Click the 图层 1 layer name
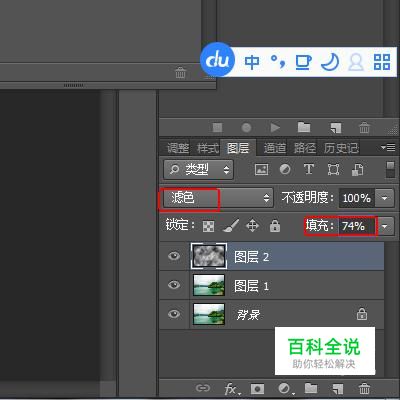The width and height of the screenshot is (400, 400). 251,286
